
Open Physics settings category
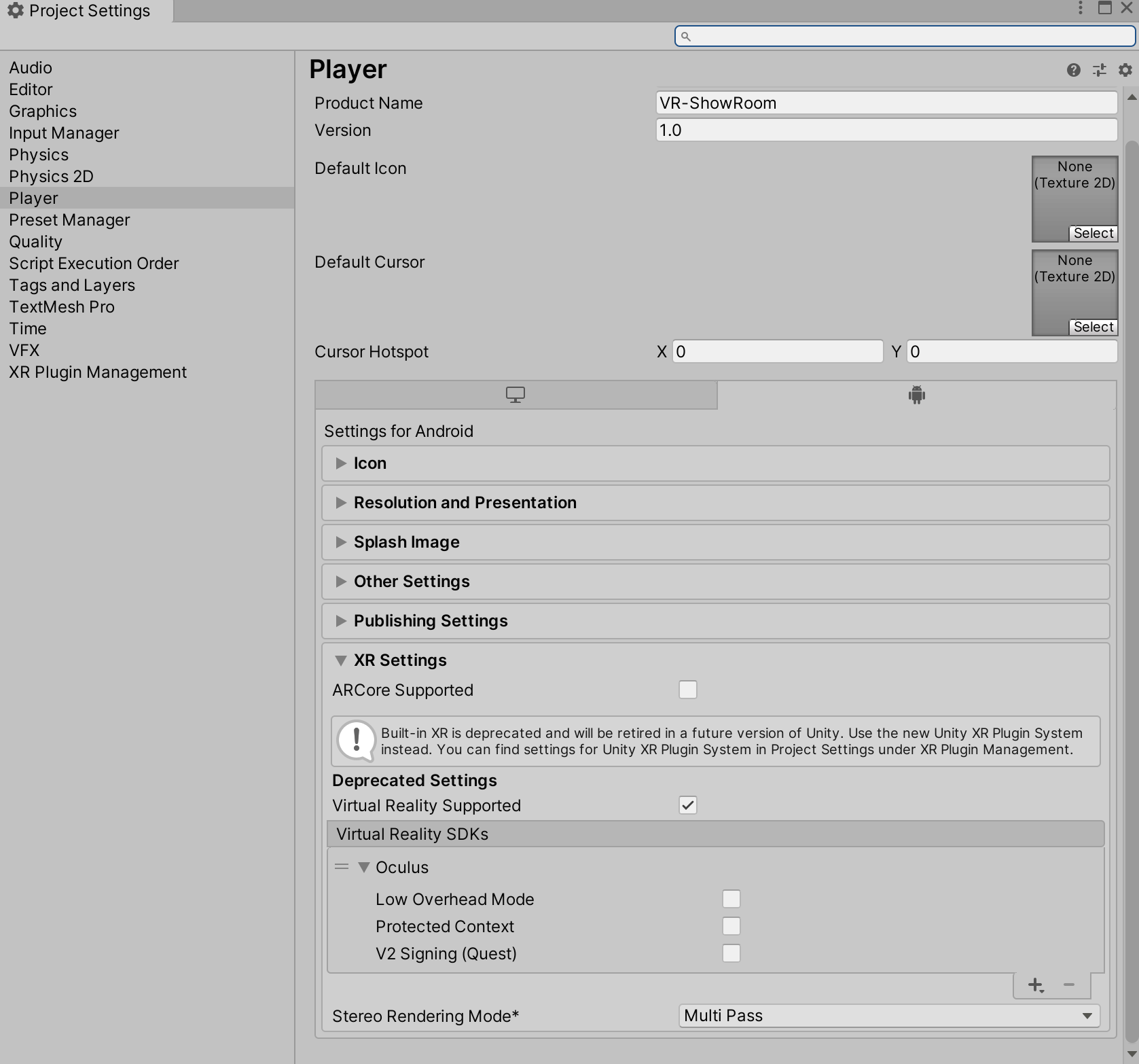pos(147,155)
